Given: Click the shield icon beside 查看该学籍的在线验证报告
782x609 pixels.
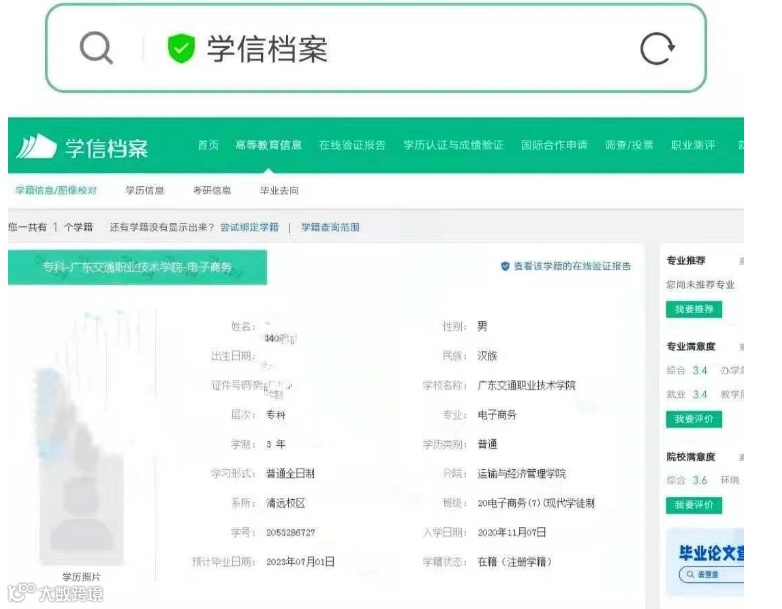Looking at the screenshot, I should 505,266.
